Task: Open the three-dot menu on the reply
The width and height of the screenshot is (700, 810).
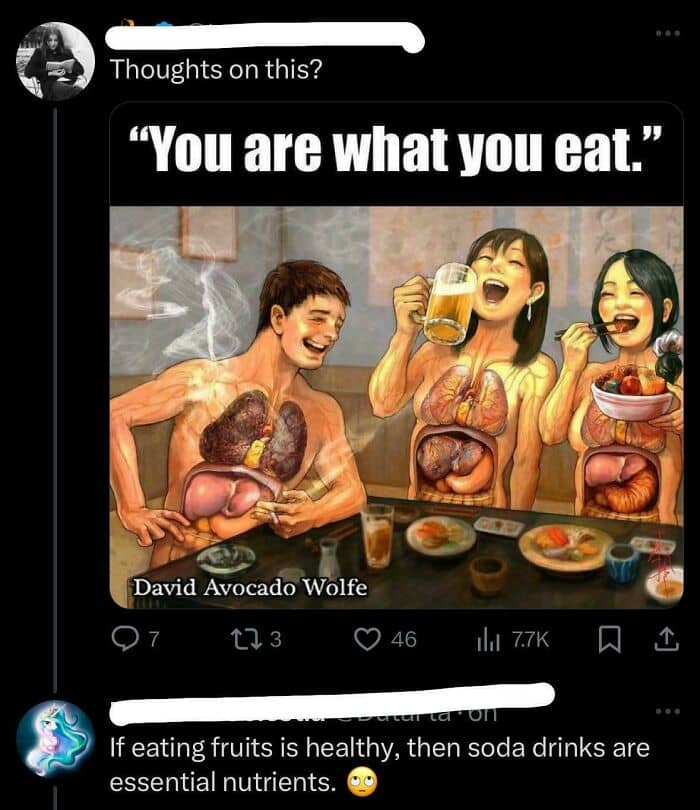Action: (668, 712)
